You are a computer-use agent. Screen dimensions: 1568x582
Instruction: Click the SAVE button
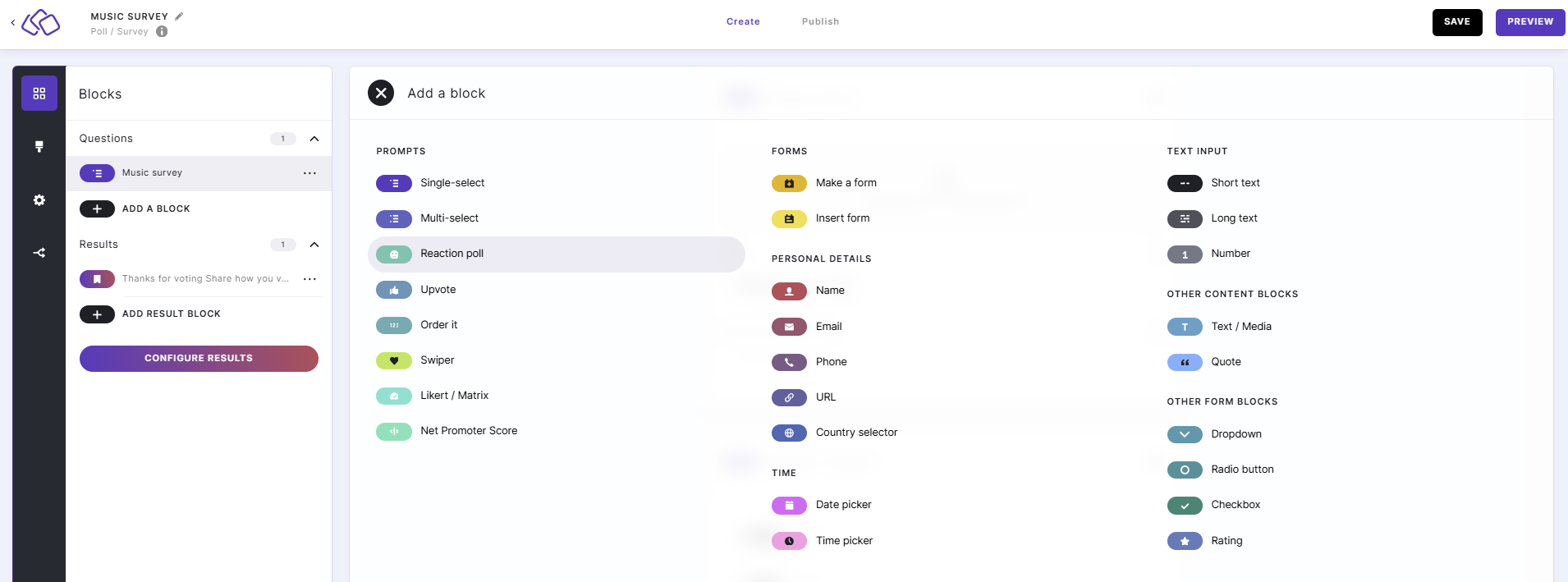(1456, 22)
